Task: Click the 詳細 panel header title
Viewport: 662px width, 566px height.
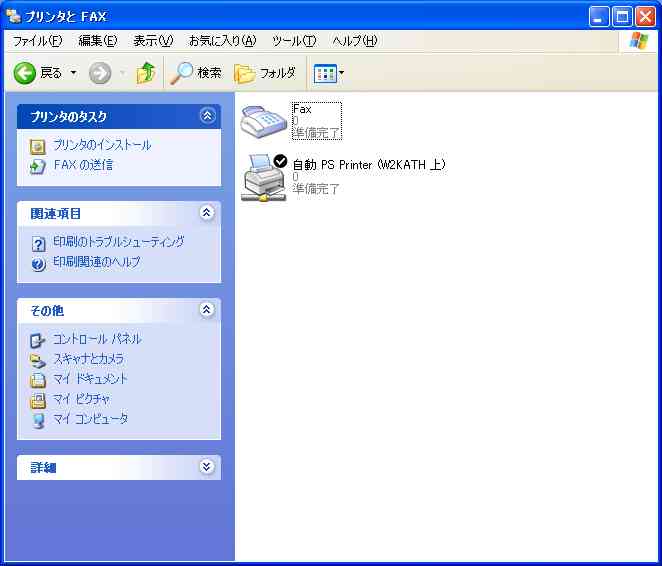Action: (43, 468)
